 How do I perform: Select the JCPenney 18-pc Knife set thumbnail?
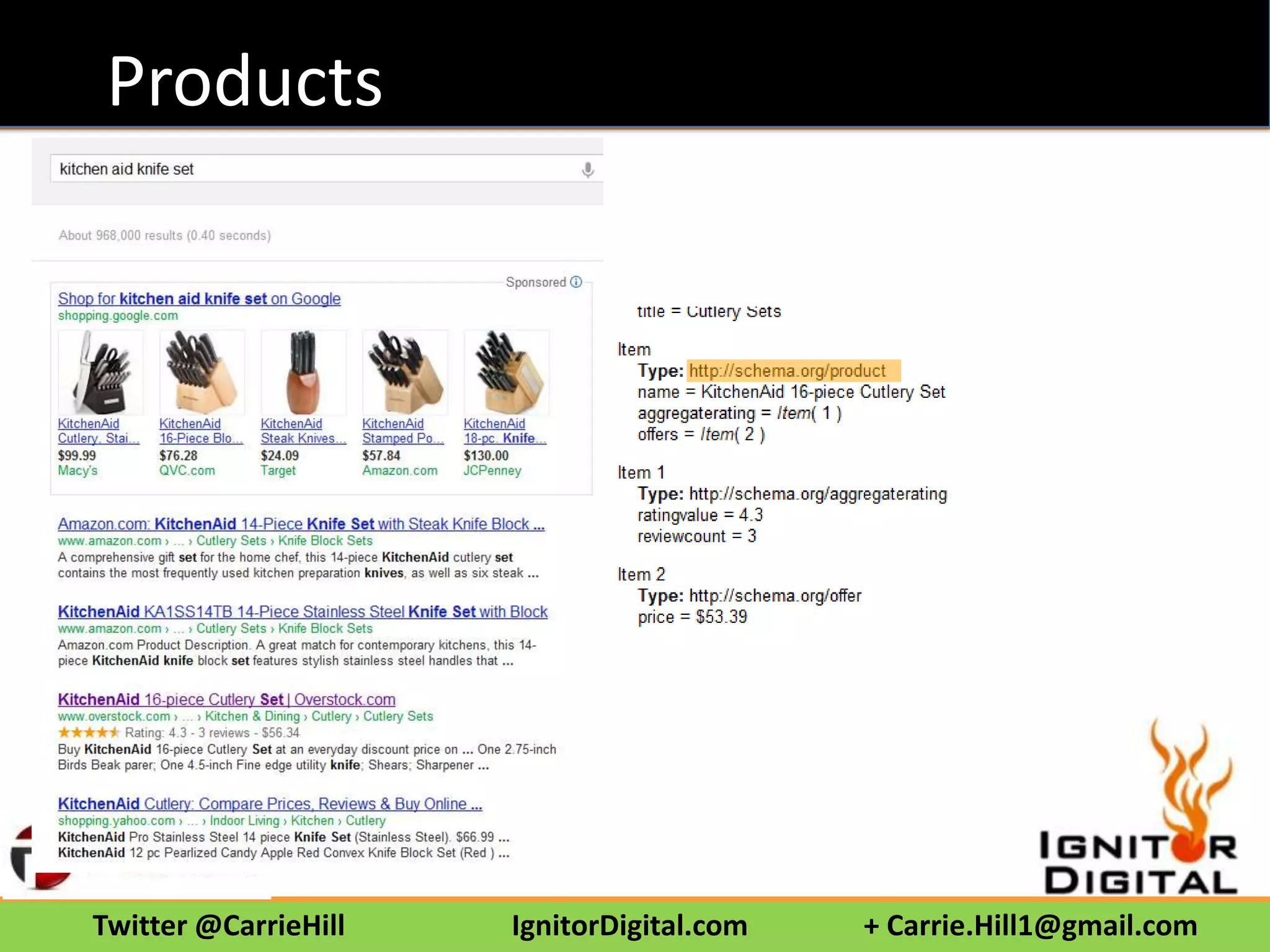[x=506, y=372]
